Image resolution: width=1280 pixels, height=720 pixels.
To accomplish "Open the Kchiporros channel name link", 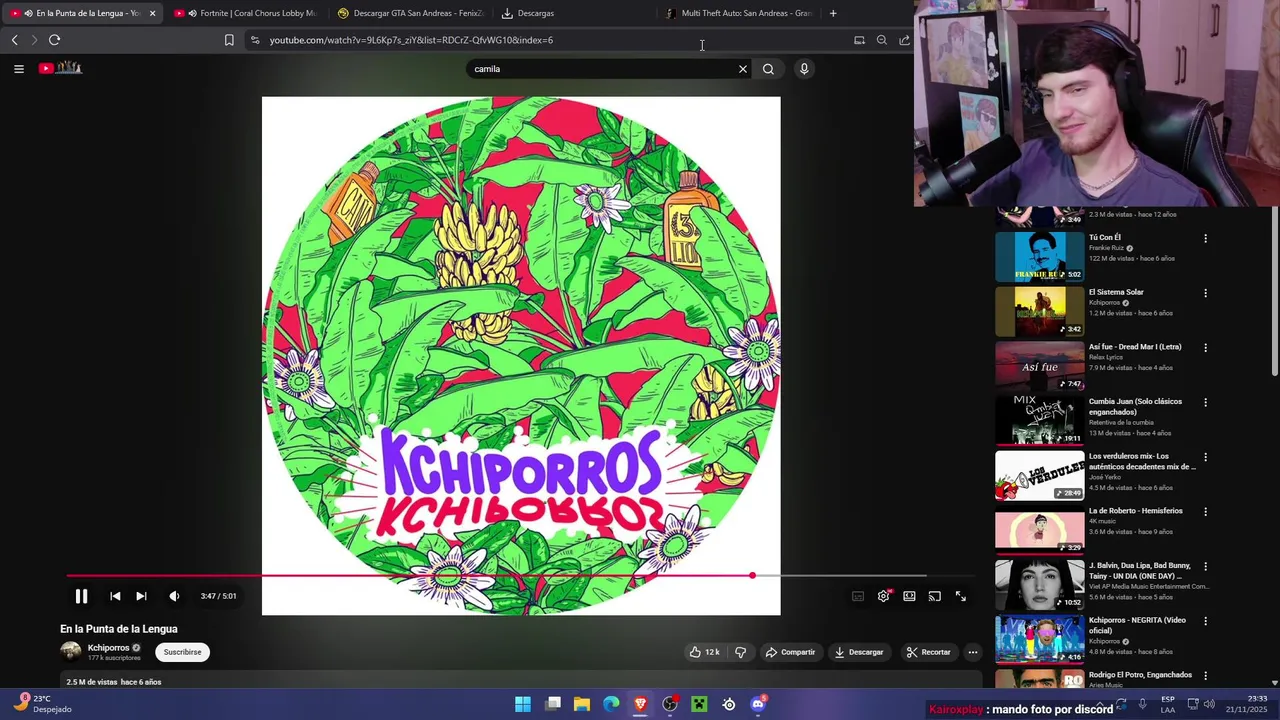I will click(108, 648).
